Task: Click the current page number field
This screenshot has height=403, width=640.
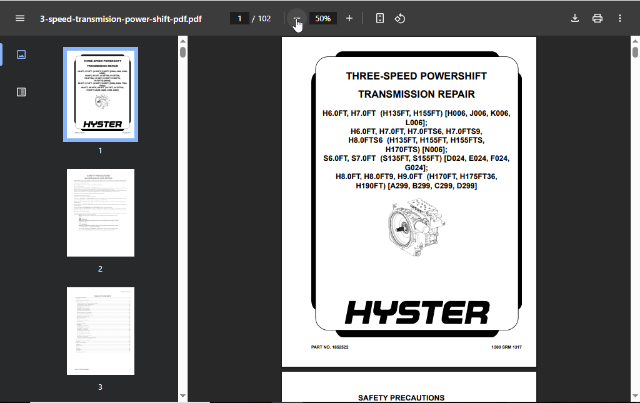Action: click(x=240, y=18)
